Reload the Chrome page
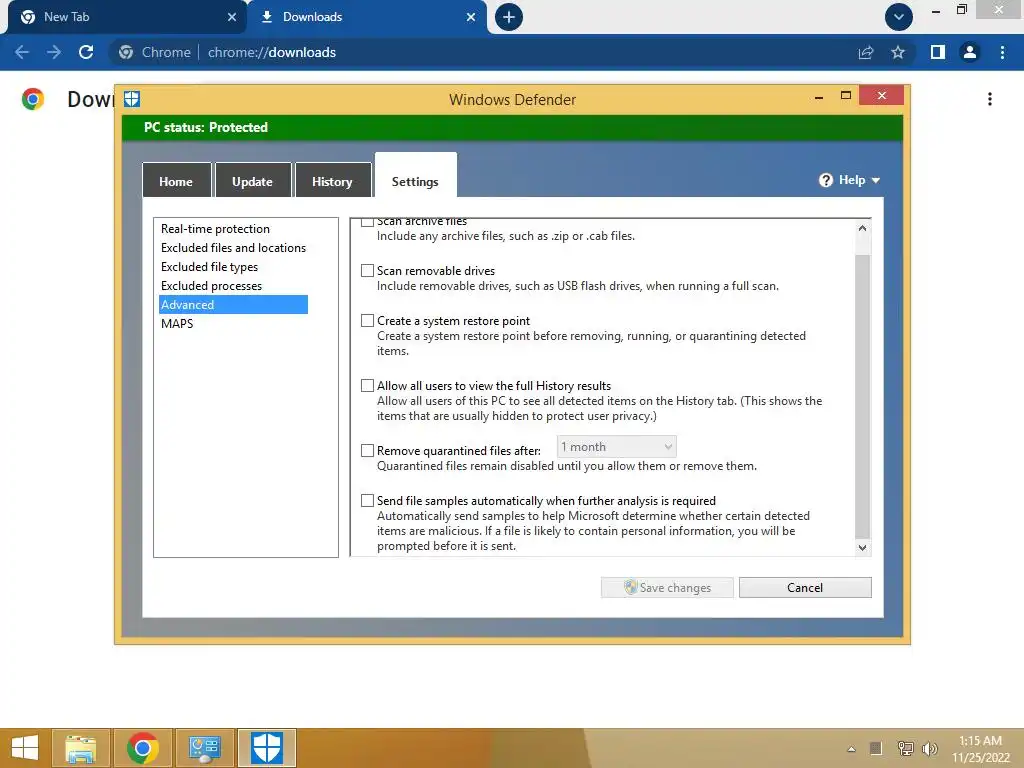Image resolution: width=1024 pixels, height=768 pixels. click(x=86, y=52)
